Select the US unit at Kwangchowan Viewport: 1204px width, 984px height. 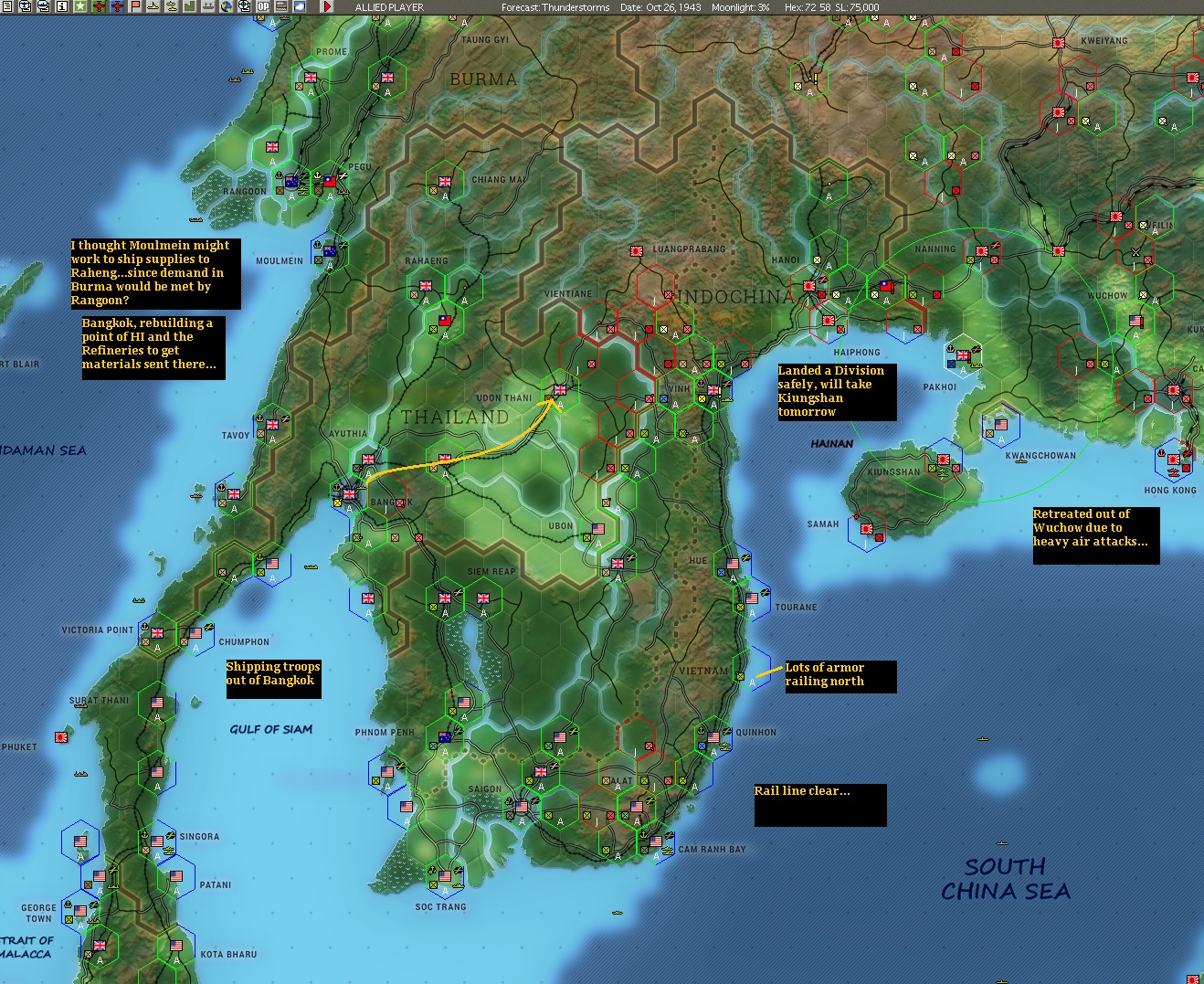point(1001,426)
